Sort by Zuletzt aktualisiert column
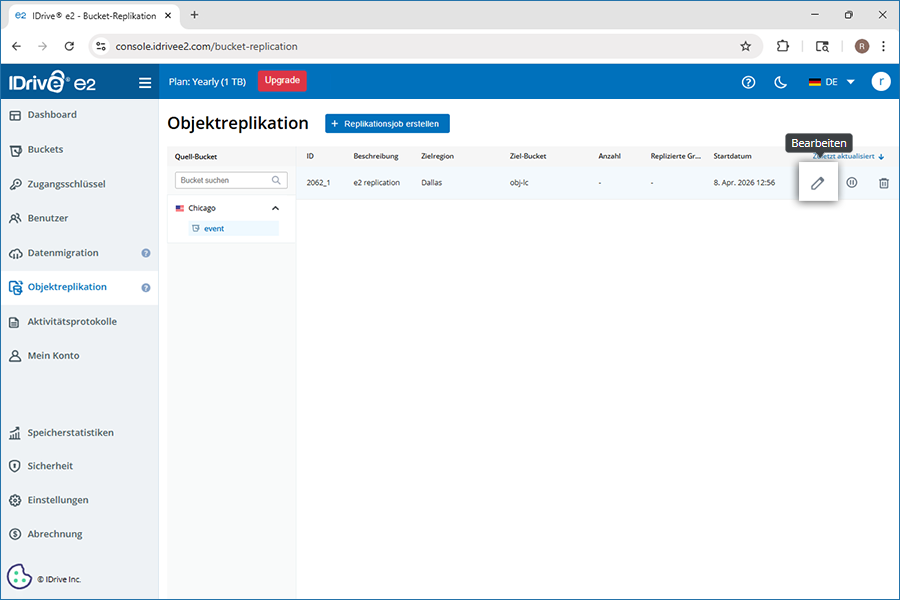The image size is (900, 600). pos(848,157)
